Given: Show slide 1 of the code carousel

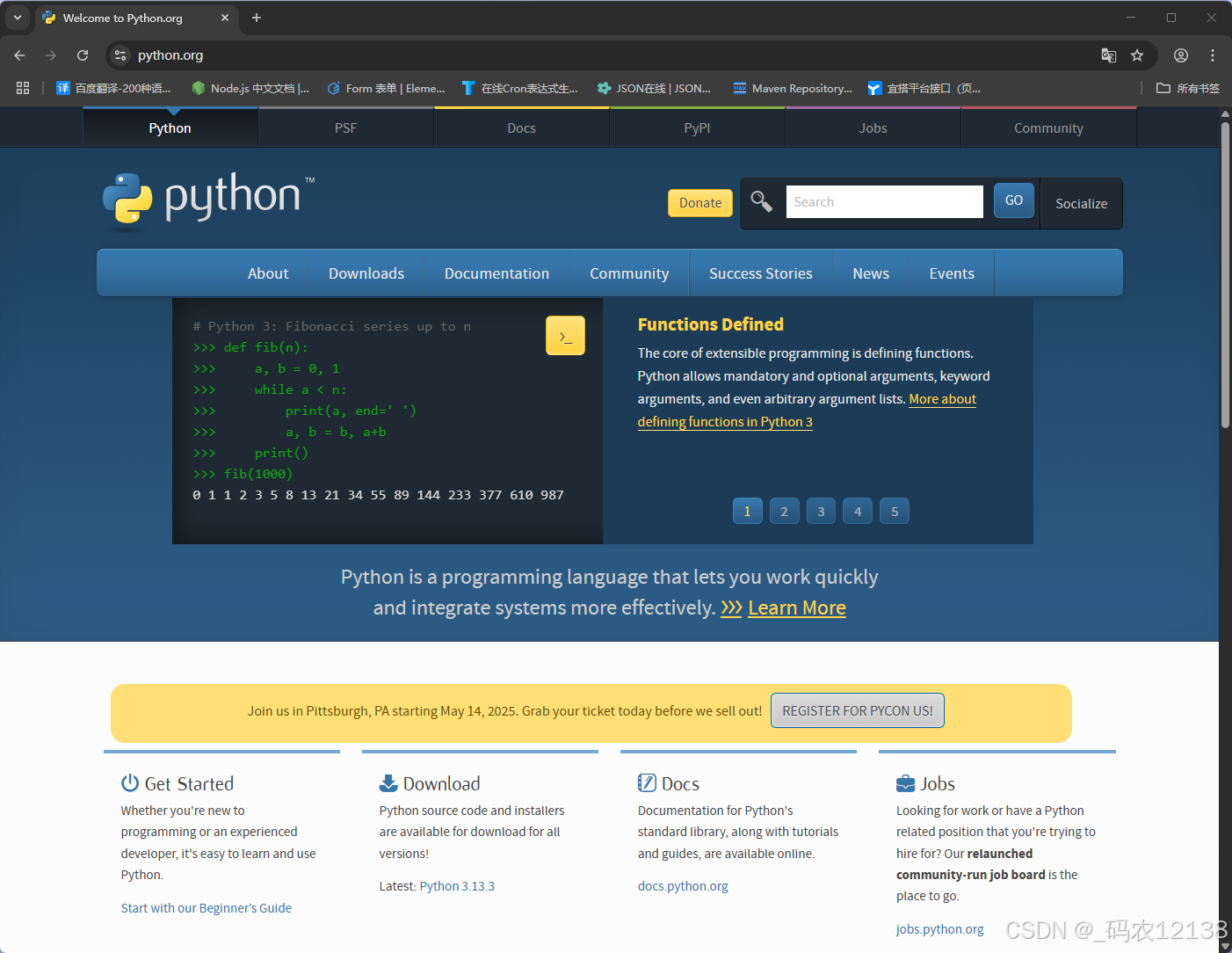Looking at the screenshot, I should pyautogui.click(x=747, y=511).
